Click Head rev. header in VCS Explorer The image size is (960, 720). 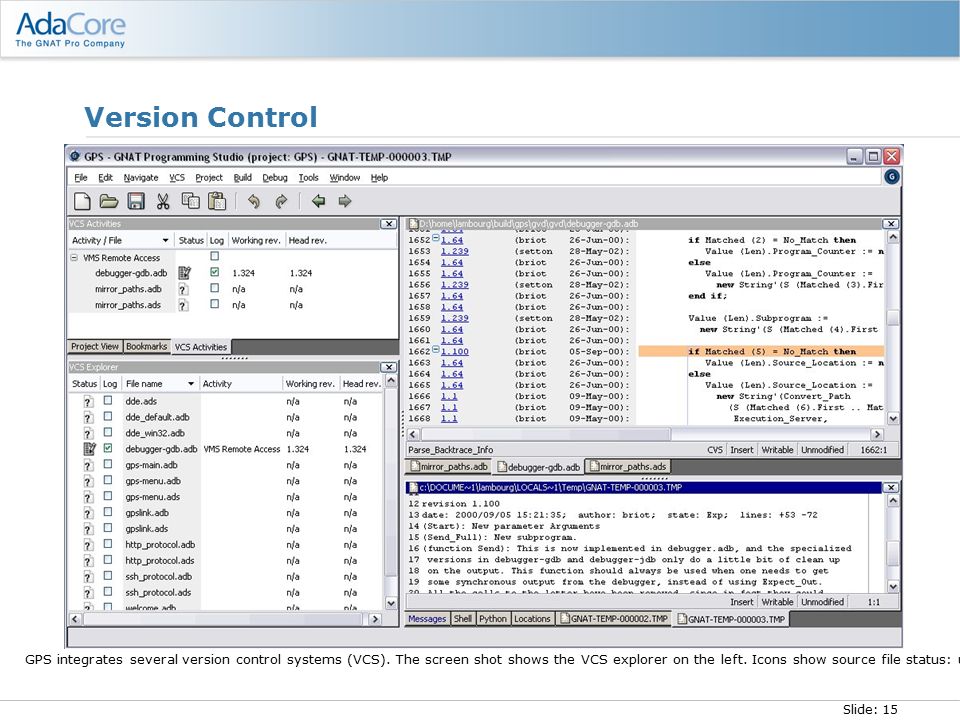coord(361,384)
